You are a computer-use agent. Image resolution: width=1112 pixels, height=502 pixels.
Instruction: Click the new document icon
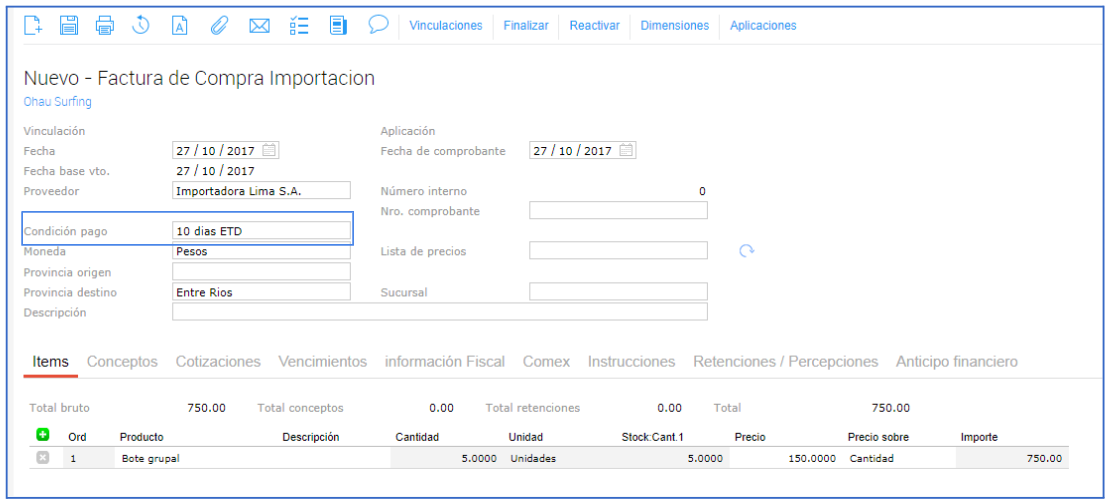(x=33, y=26)
